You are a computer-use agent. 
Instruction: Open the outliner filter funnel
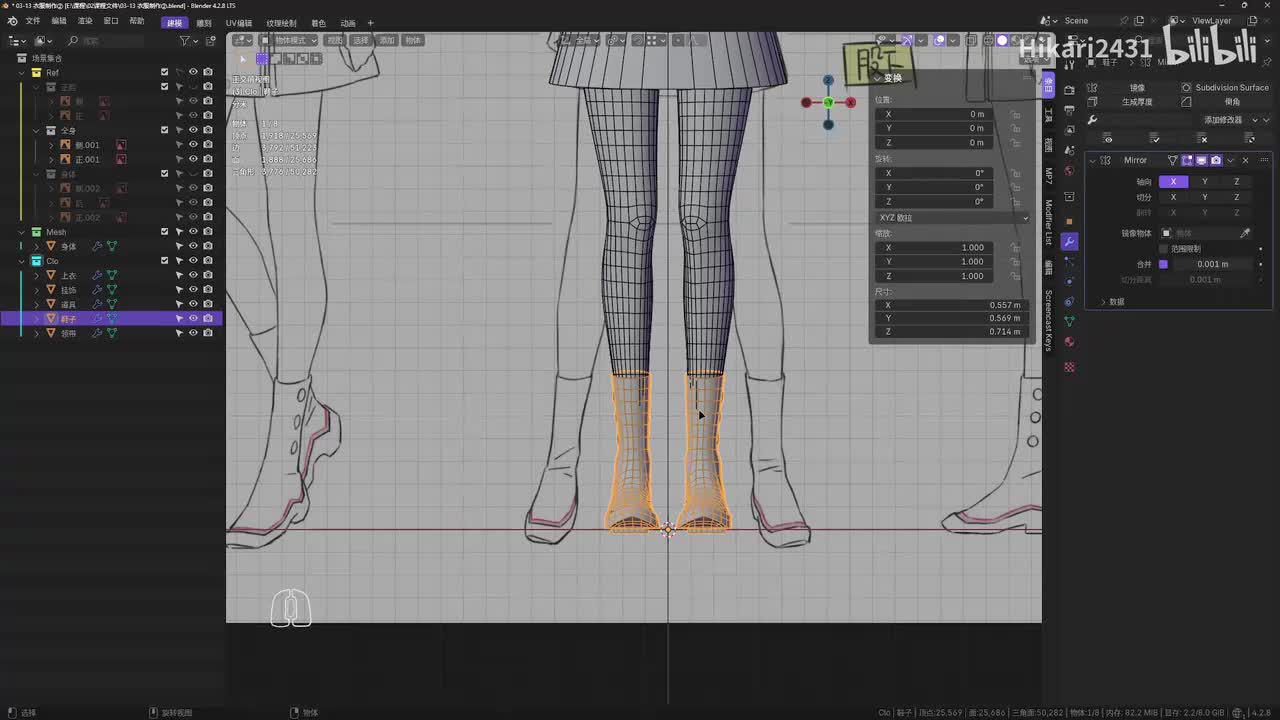pos(185,41)
